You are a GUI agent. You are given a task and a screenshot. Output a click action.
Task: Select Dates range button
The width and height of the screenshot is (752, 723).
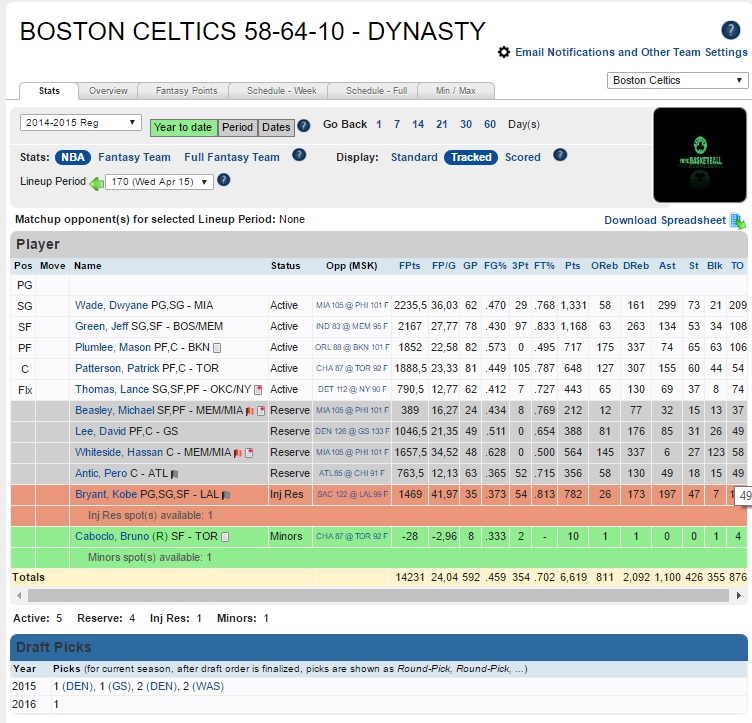pyautogui.click(x=276, y=128)
